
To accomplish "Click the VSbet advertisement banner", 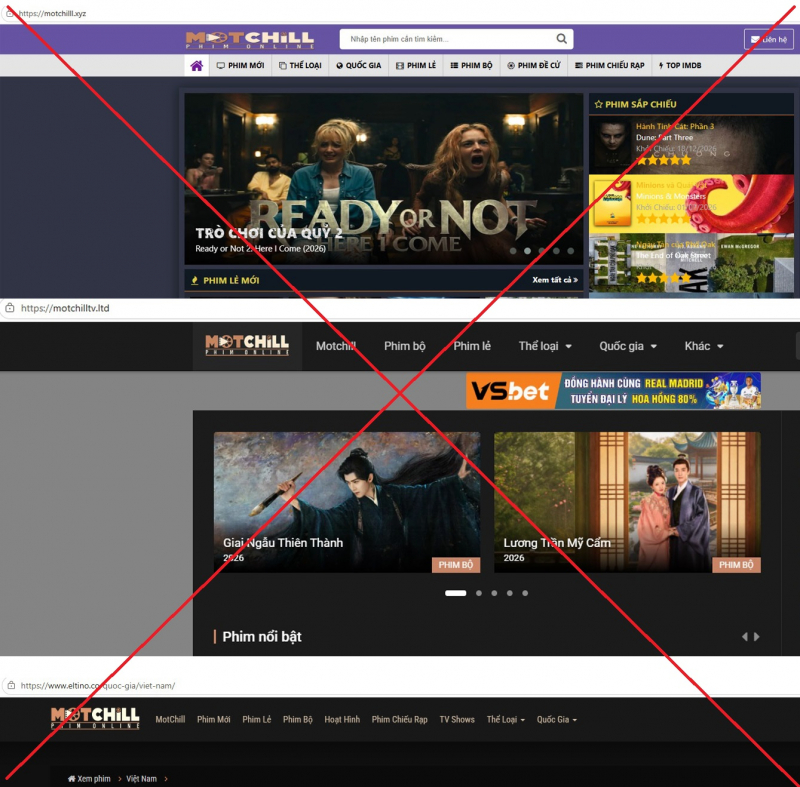I will point(613,391).
